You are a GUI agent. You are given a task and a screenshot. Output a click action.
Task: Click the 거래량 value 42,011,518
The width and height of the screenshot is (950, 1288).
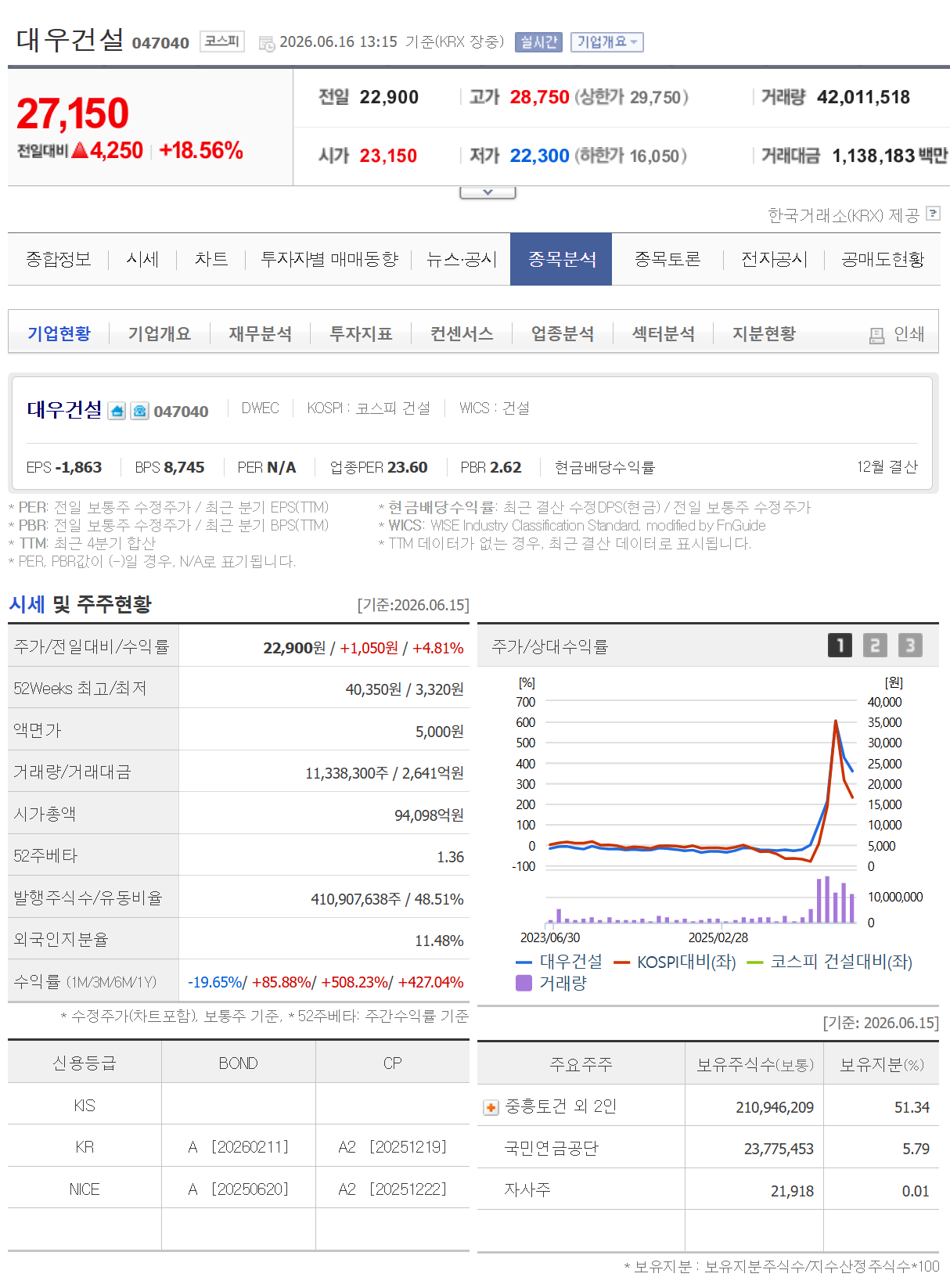(x=863, y=97)
